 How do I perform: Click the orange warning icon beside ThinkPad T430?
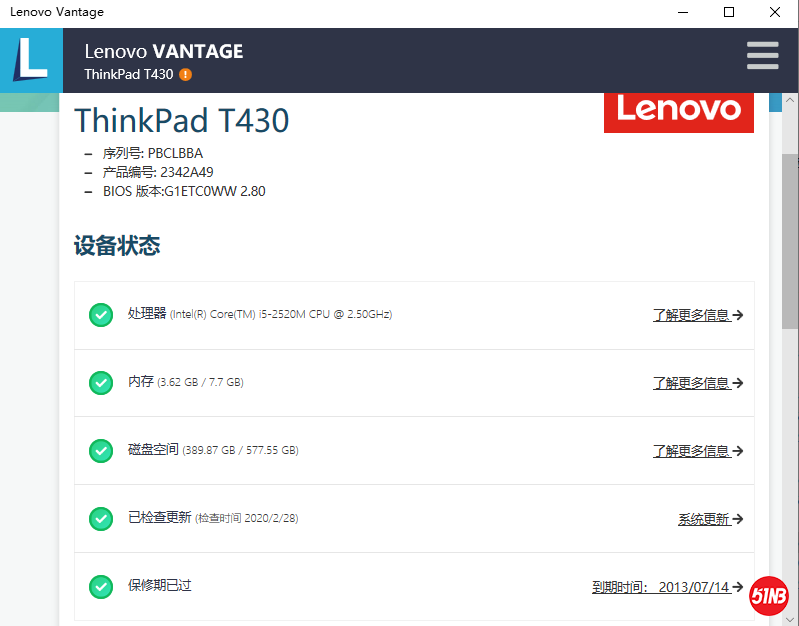click(186, 75)
